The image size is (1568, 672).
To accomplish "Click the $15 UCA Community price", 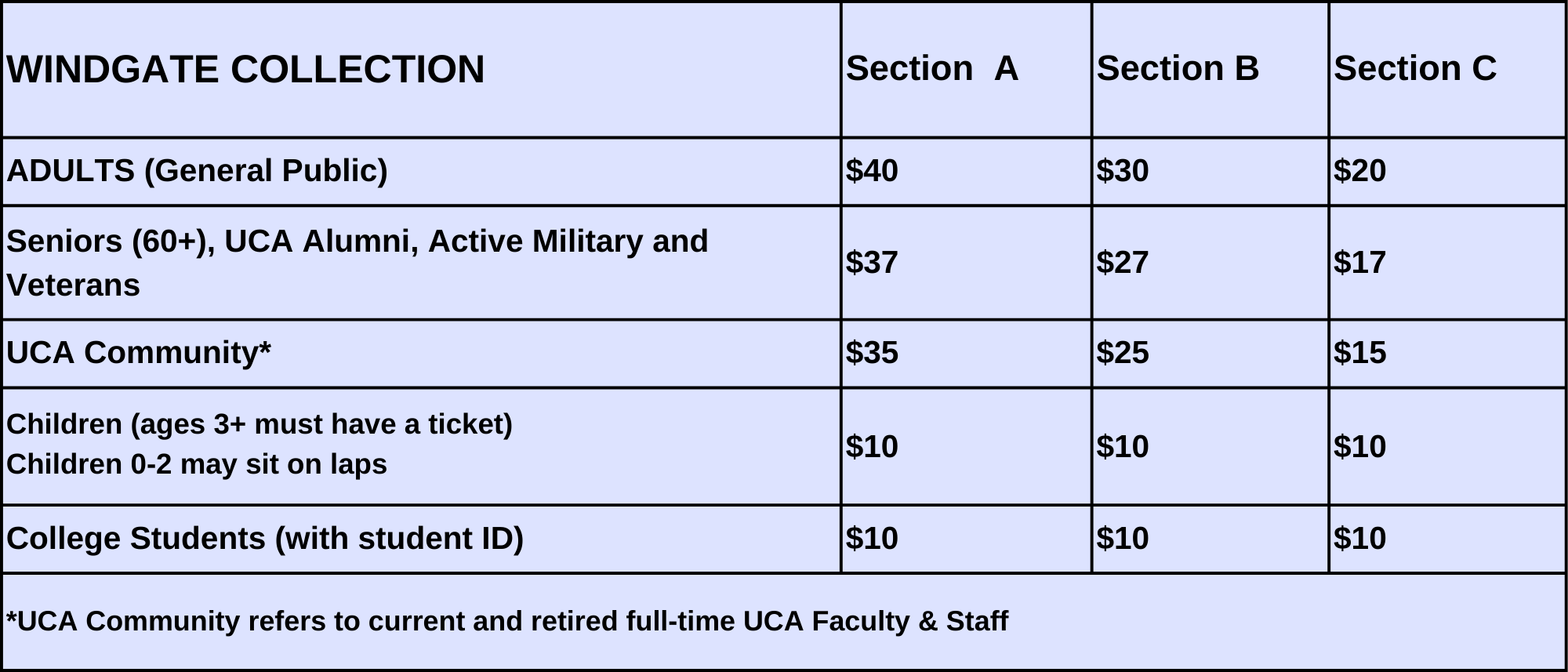I will pyautogui.click(x=1359, y=353).
